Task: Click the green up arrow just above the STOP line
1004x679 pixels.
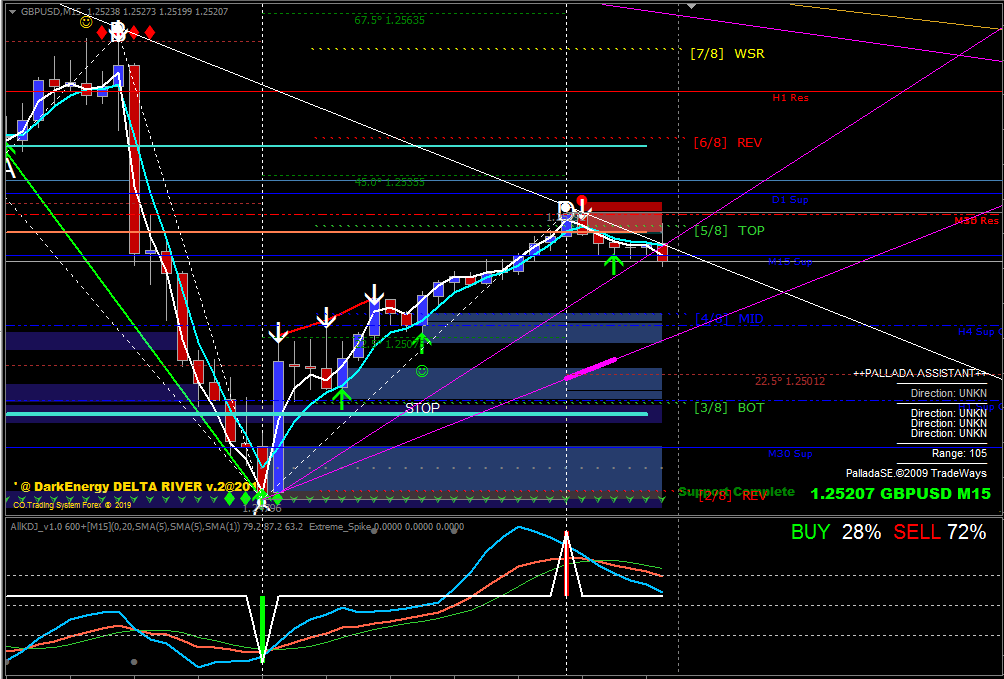Action: [343, 398]
